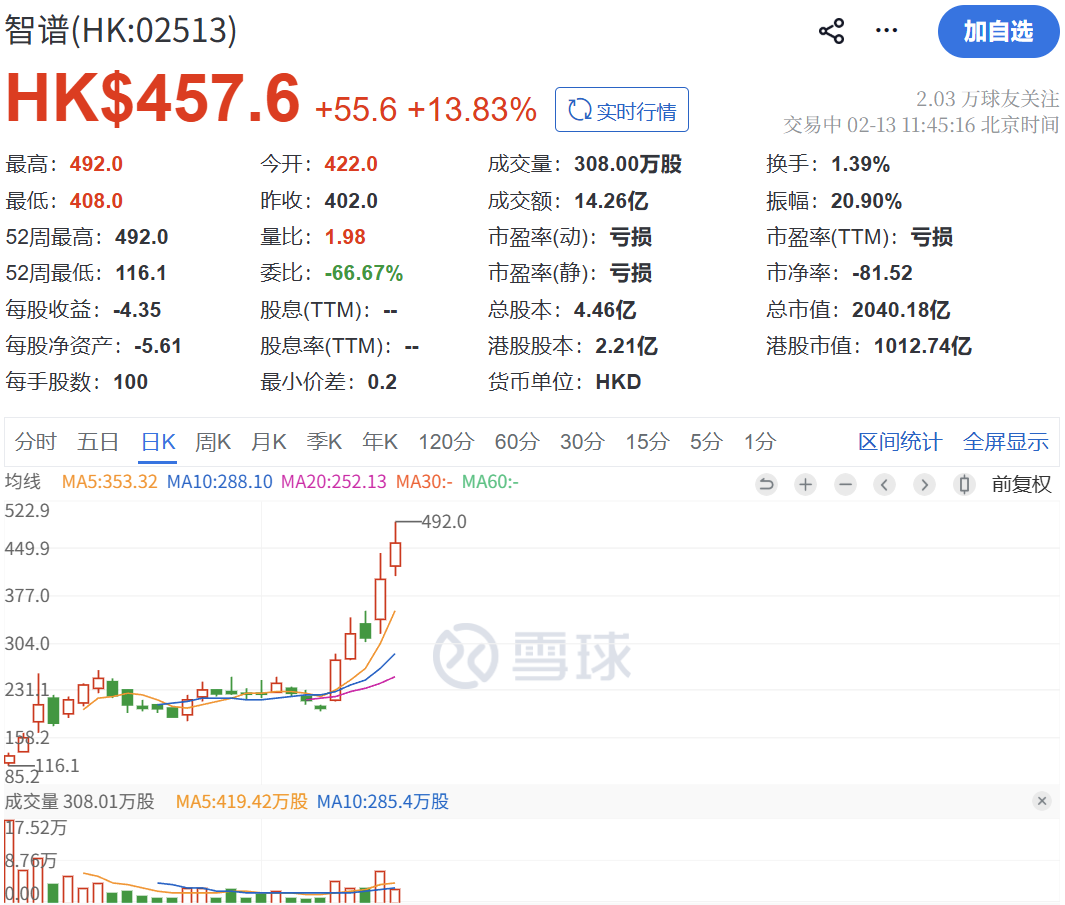Click the MA60:- moving average label
The image size is (1065, 905).
click(x=490, y=482)
